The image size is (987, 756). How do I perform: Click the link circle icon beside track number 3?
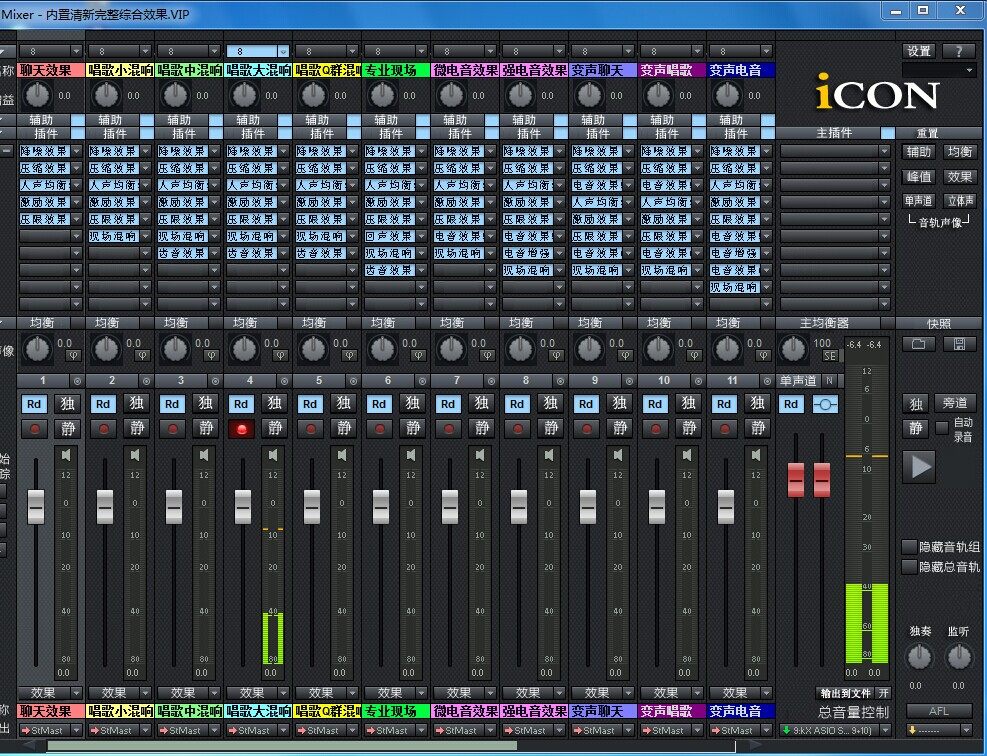click(215, 381)
